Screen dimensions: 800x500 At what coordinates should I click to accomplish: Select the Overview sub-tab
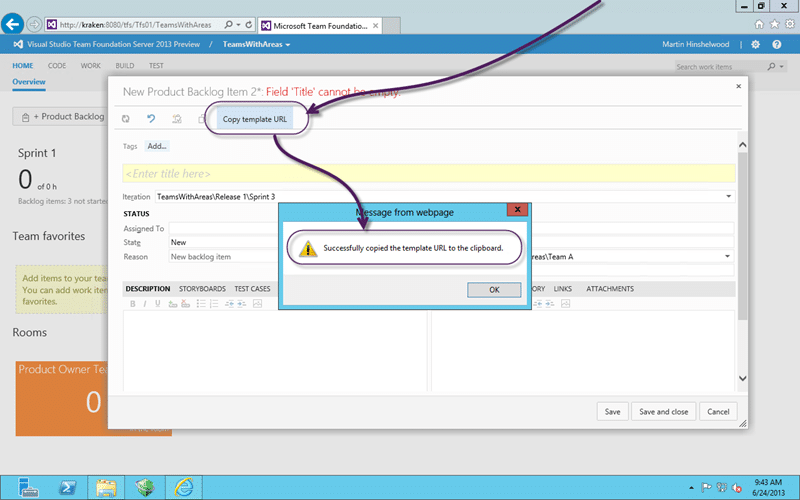(x=29, y=82)
